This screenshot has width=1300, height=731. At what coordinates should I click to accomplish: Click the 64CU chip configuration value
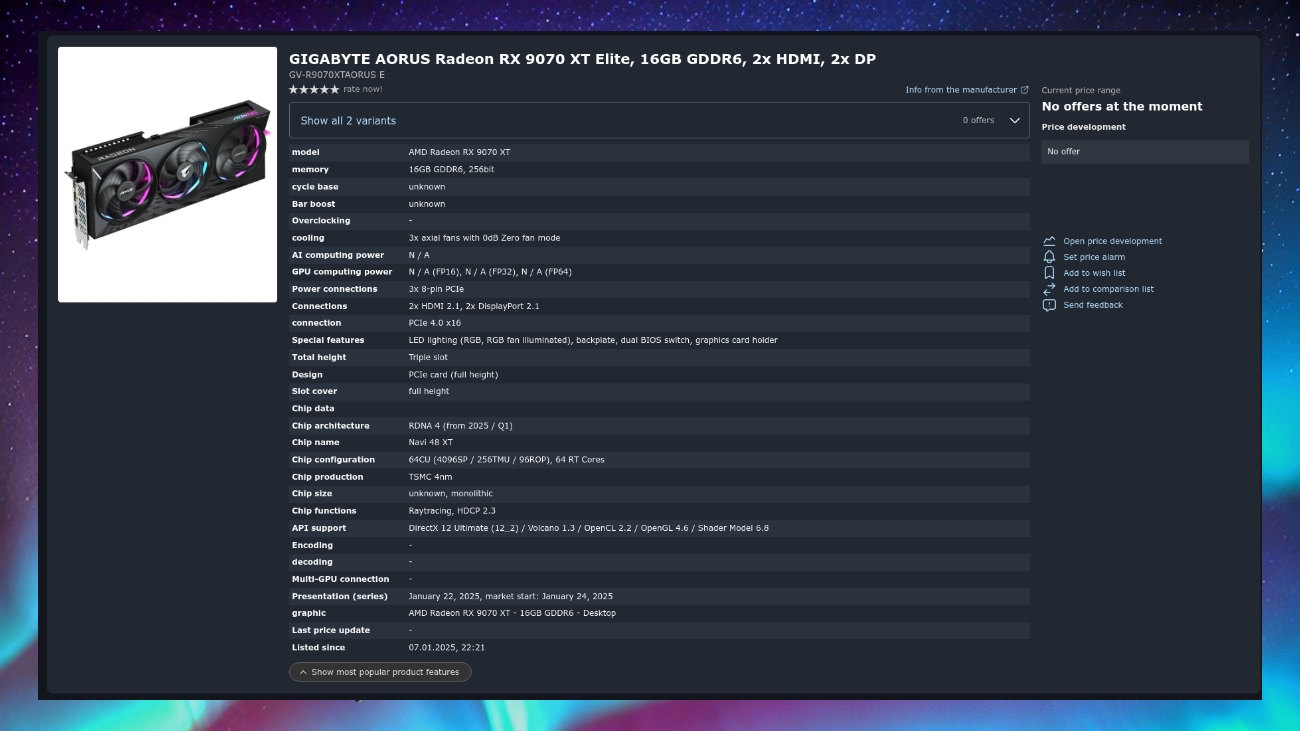tap(506, 460)
